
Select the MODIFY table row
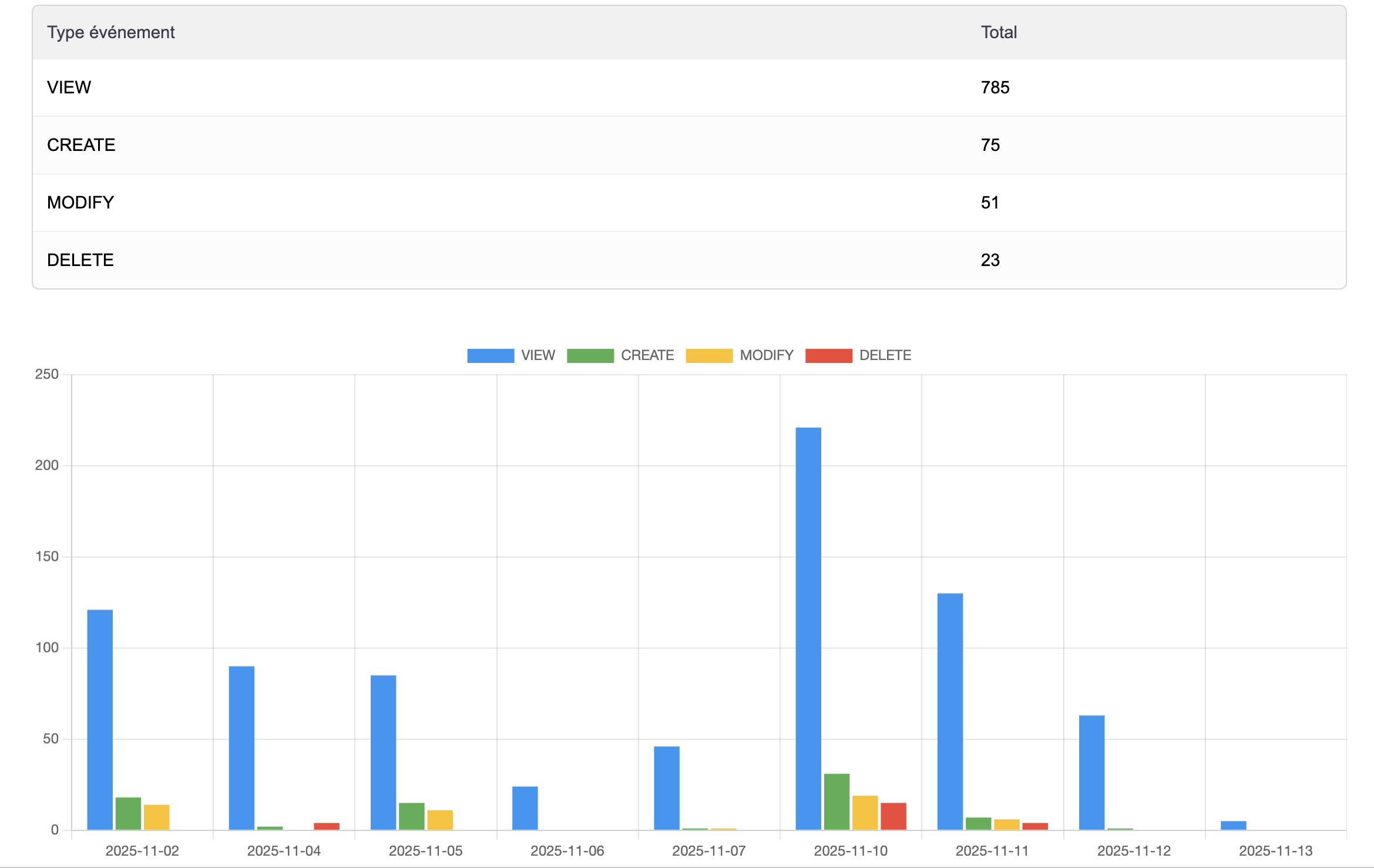point(688,203)
